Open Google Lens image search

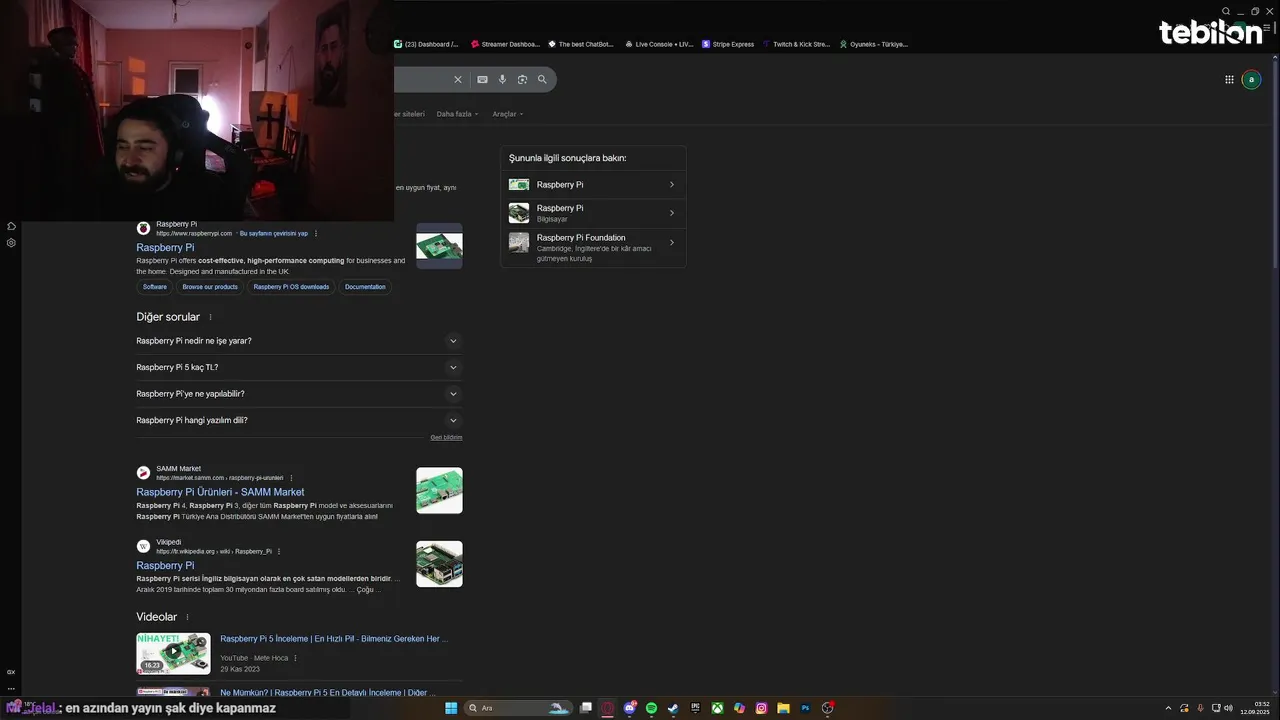522,79
